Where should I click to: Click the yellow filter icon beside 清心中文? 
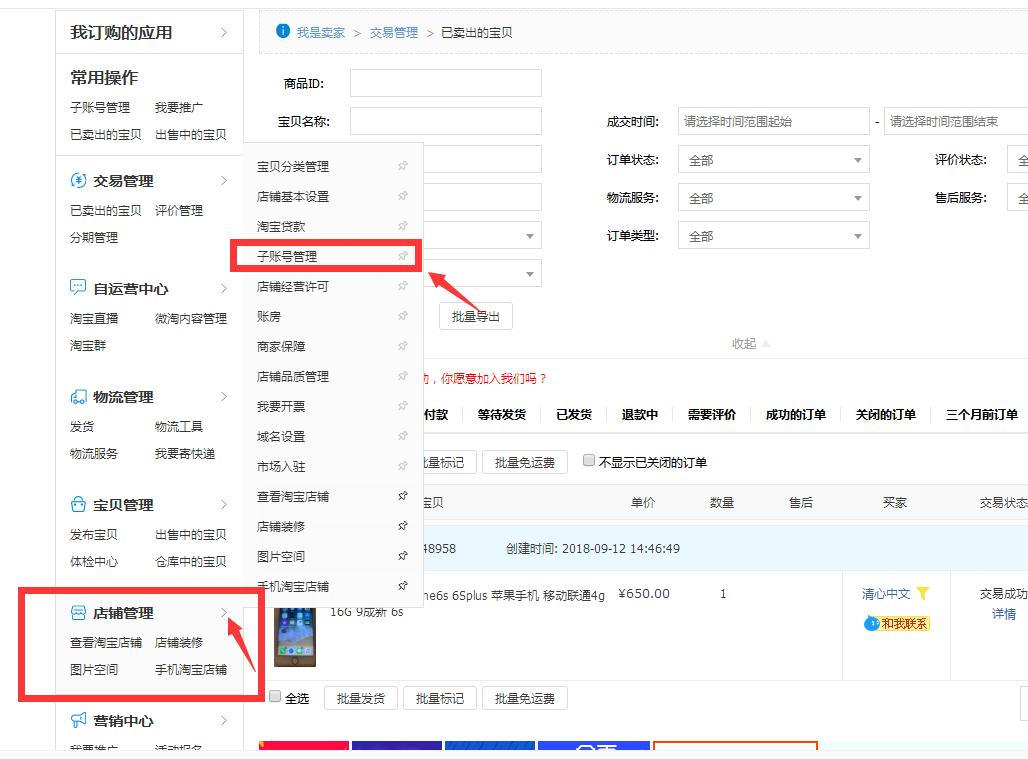[923, 593]
